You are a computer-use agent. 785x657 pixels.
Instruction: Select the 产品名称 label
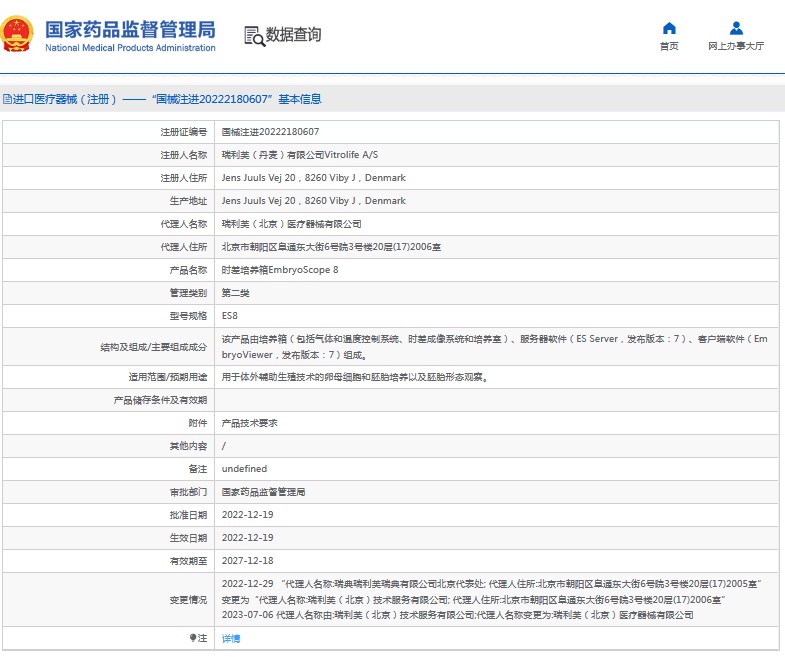[188, 270]
